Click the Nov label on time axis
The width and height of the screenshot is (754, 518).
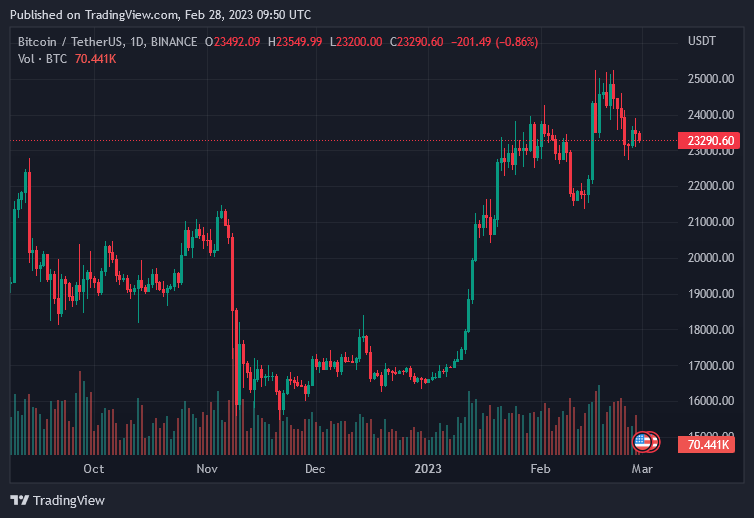point(207,468)
